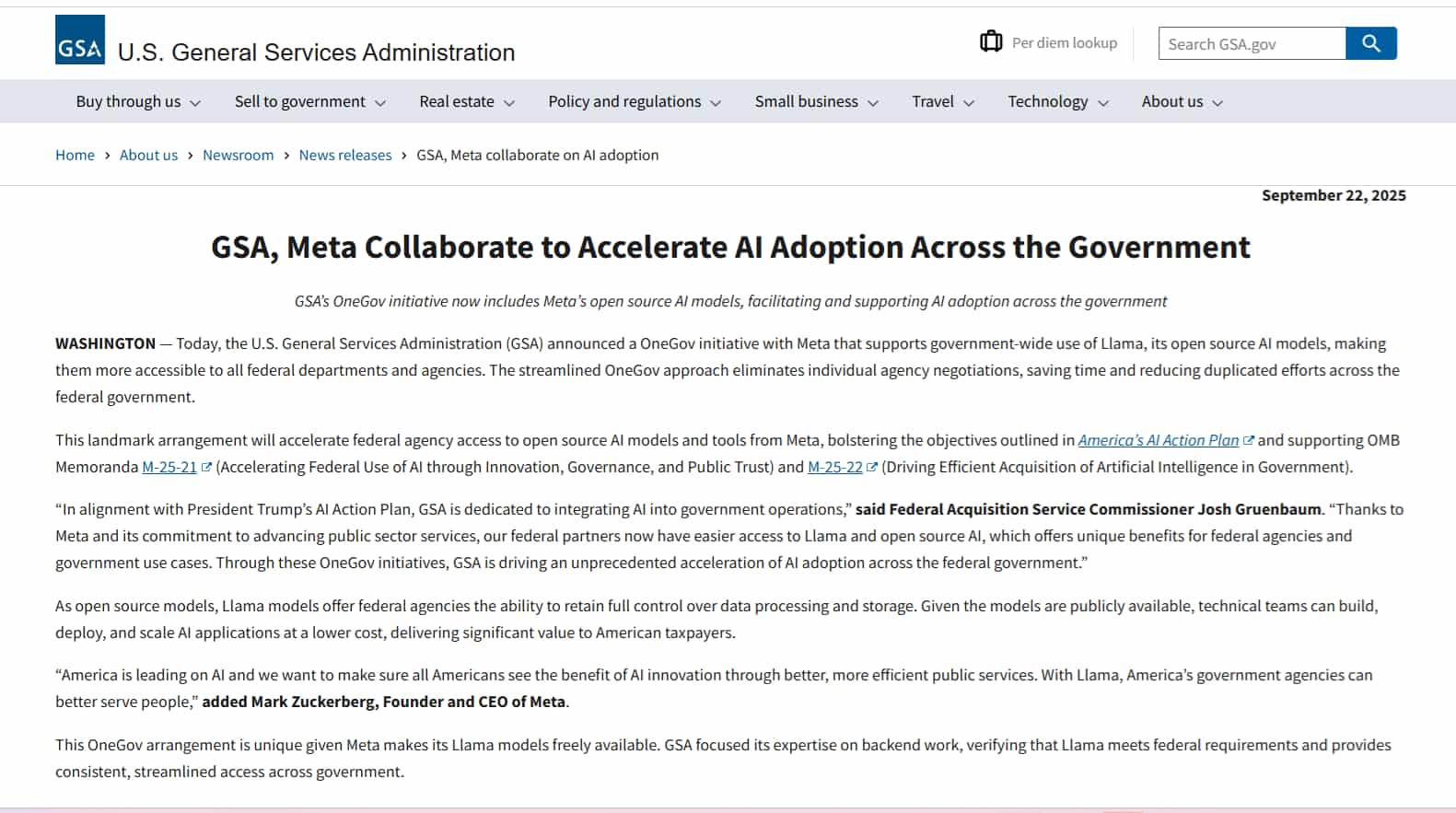Screen dimensions: 1456x813
Task: Open the Sell to government dropdown
Action: pos(309,102)
